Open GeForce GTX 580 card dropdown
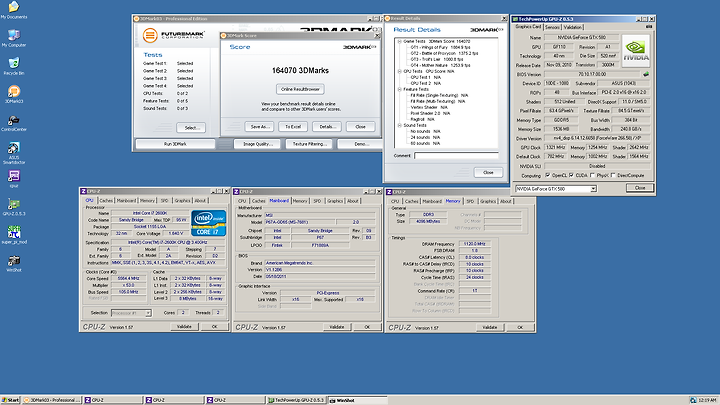This screenshot has width=720, height=405. pyautogui.click(x=593, y=189)
